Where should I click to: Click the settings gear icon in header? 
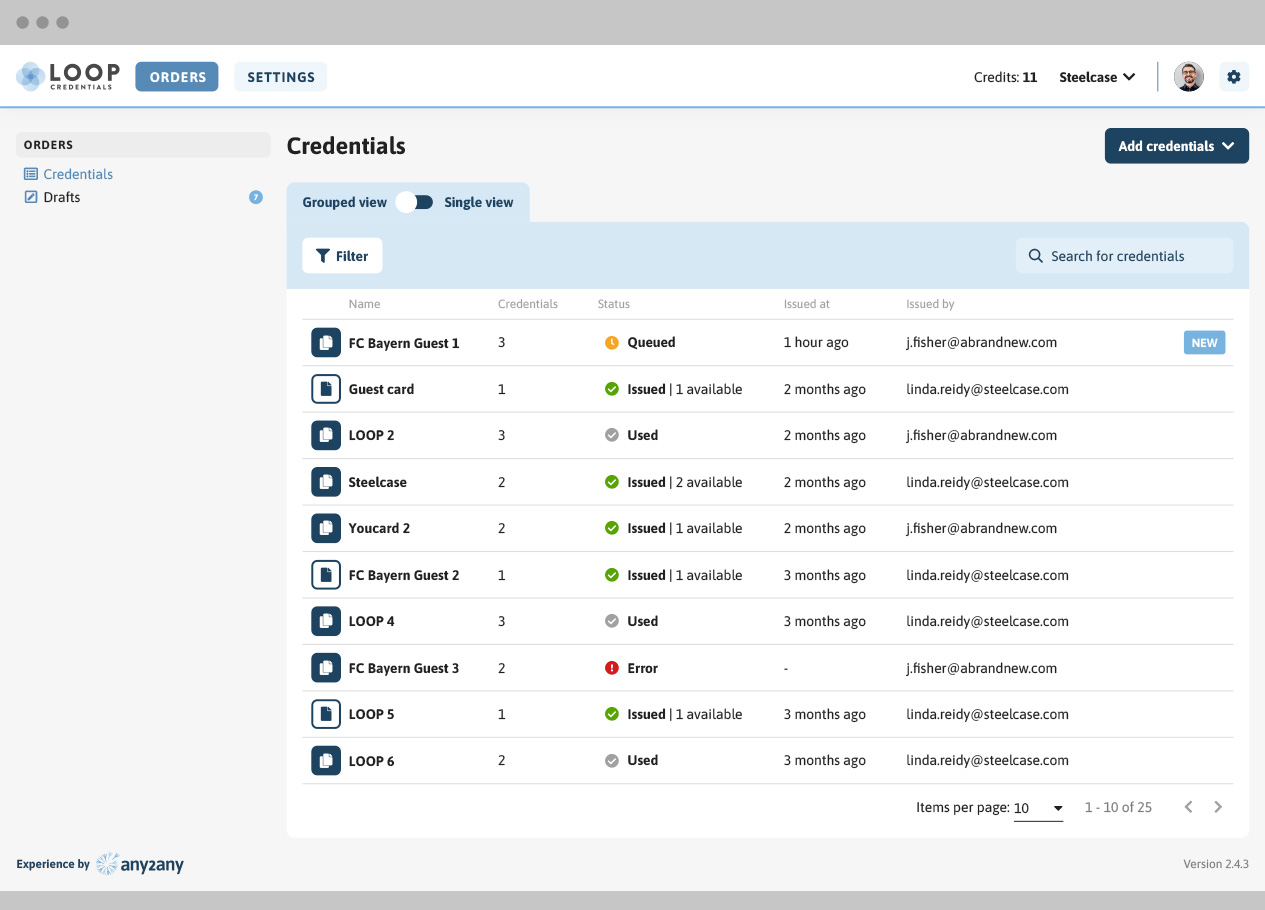pyautogui.click(x=1234, y=77)
